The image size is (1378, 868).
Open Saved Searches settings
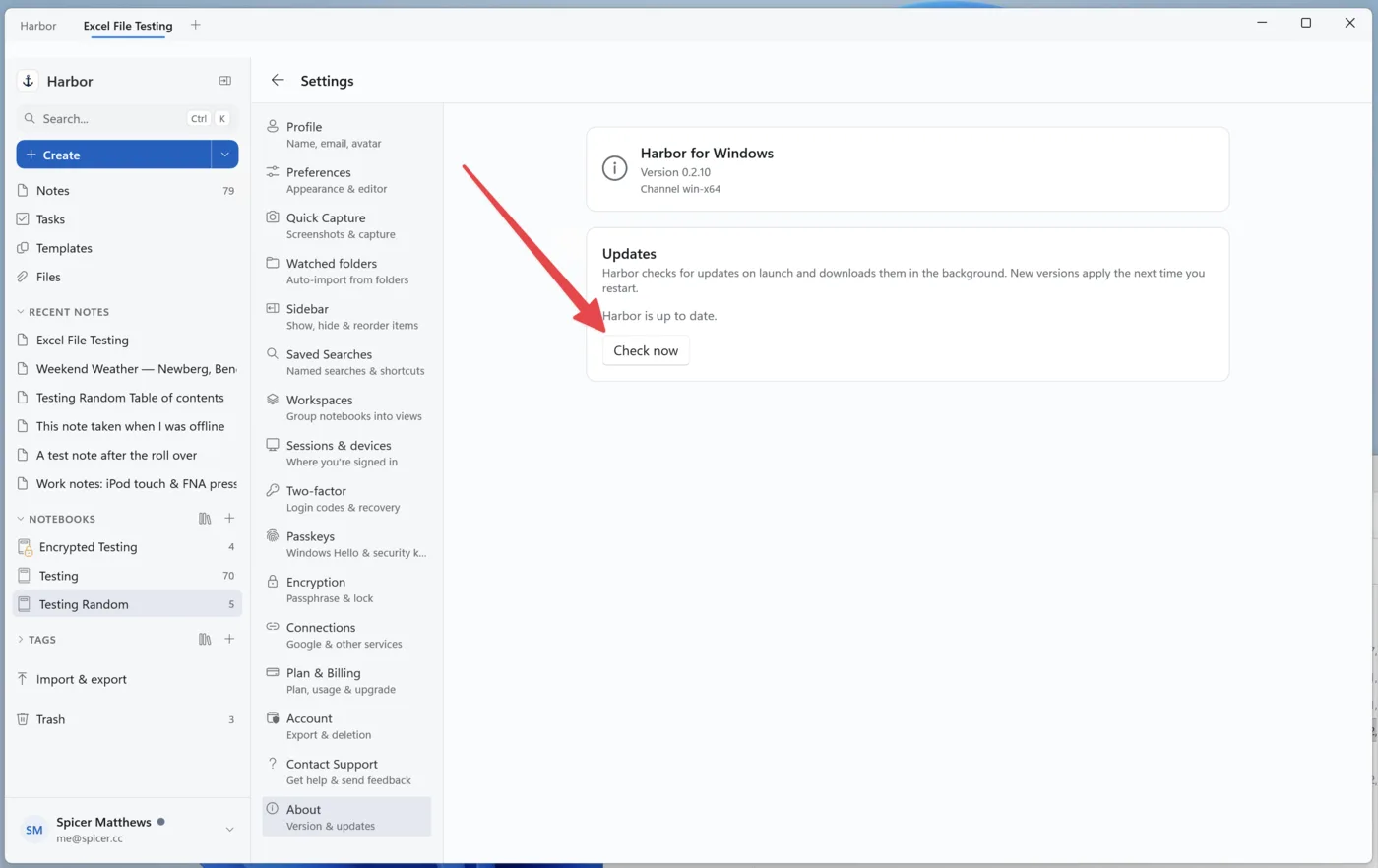coord(346,362)
